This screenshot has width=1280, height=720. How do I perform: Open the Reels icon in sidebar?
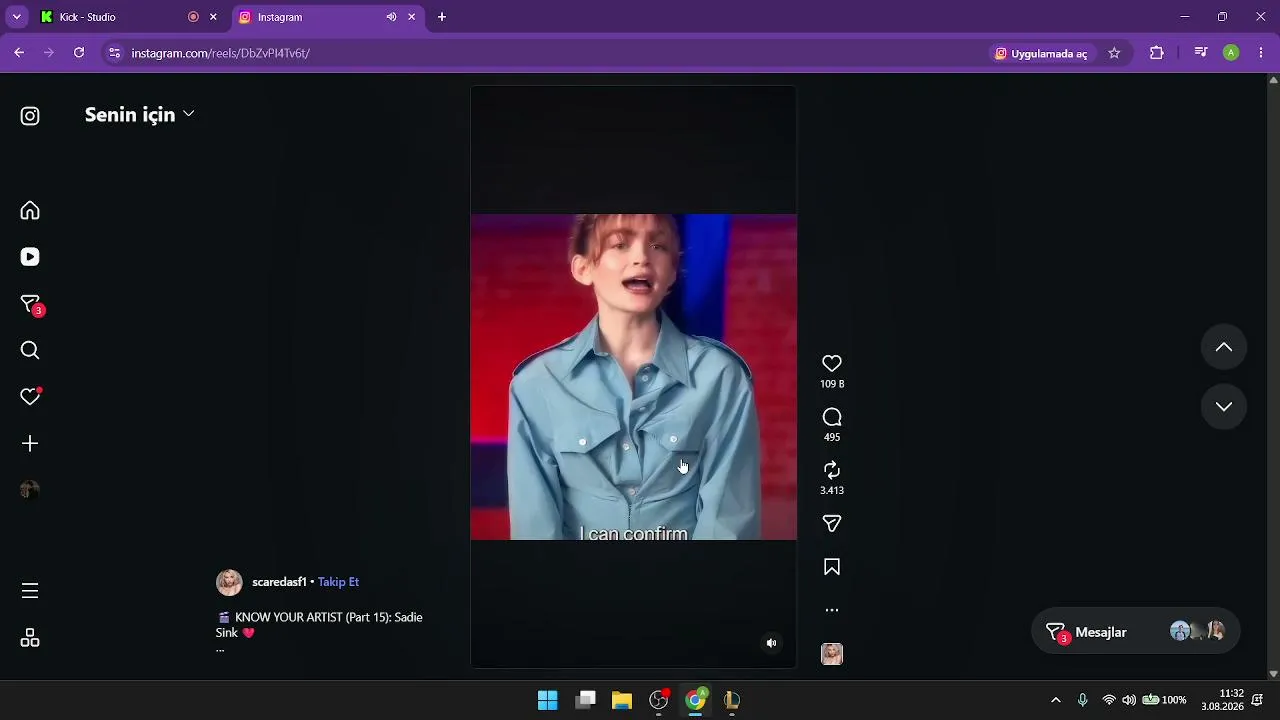click(30, 257)
